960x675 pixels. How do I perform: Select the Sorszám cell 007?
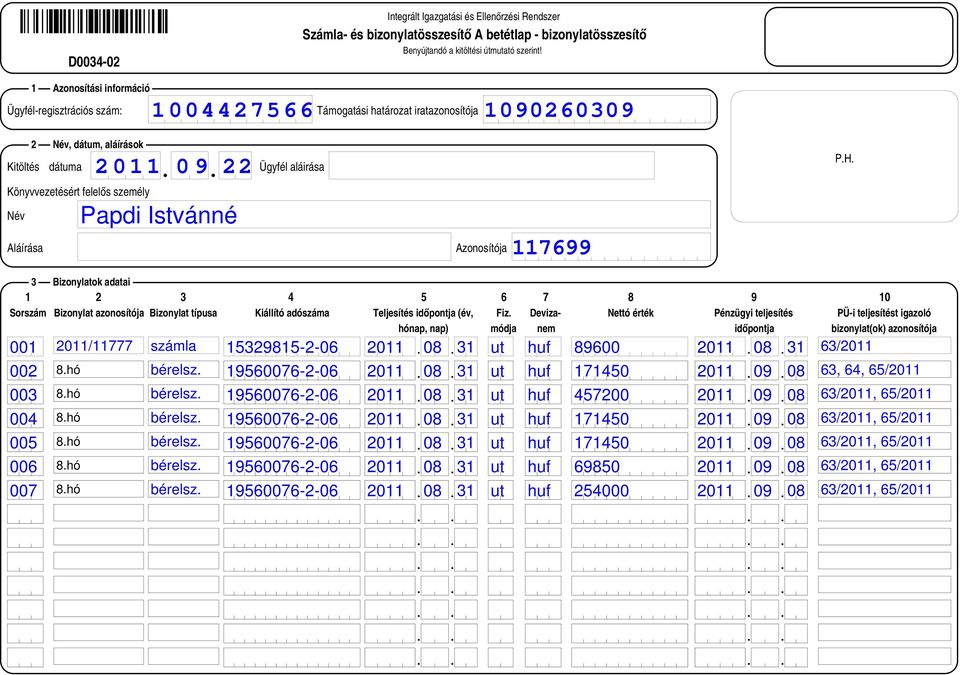click(25, 490)
